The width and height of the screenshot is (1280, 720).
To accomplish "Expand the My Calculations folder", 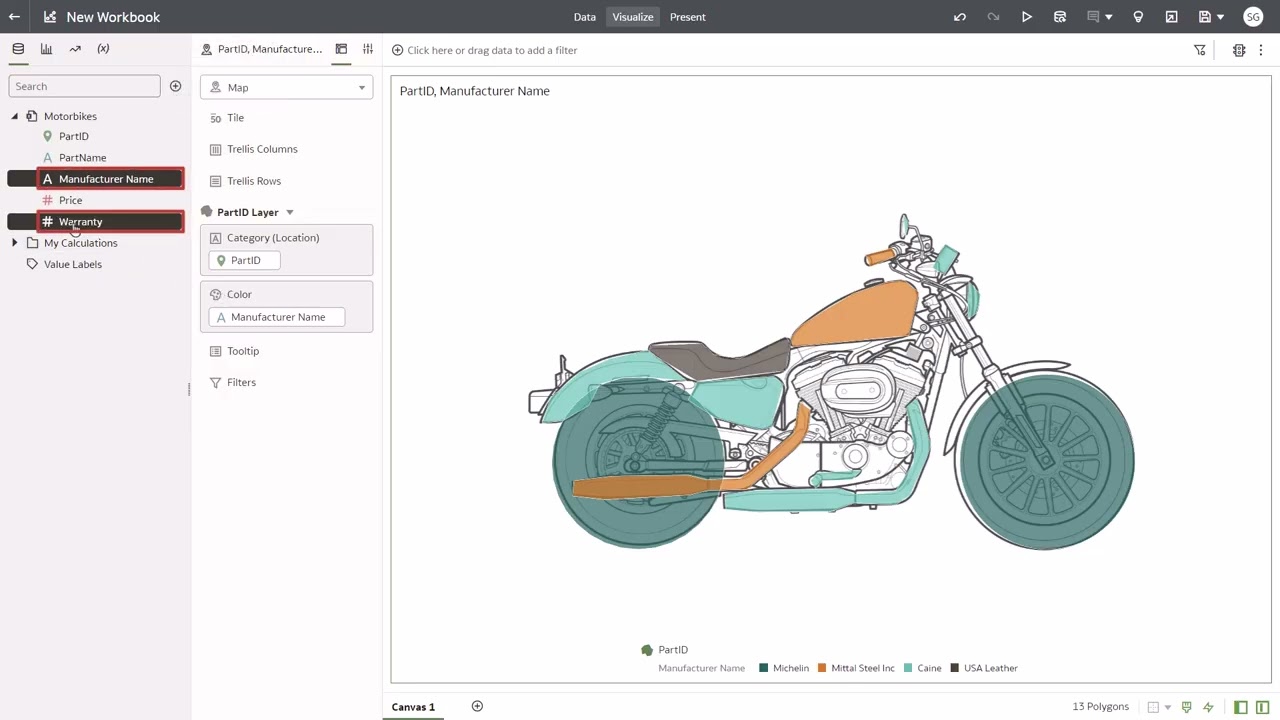I will (15, 243).
